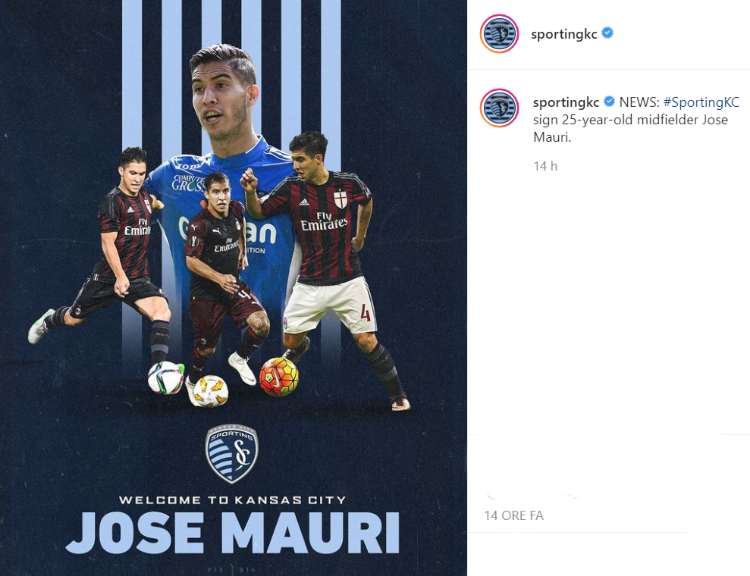750x576 pixels.
Task: Click the orange soccer ball in poster
Action: pyautogui.click(x=279, y=377)
